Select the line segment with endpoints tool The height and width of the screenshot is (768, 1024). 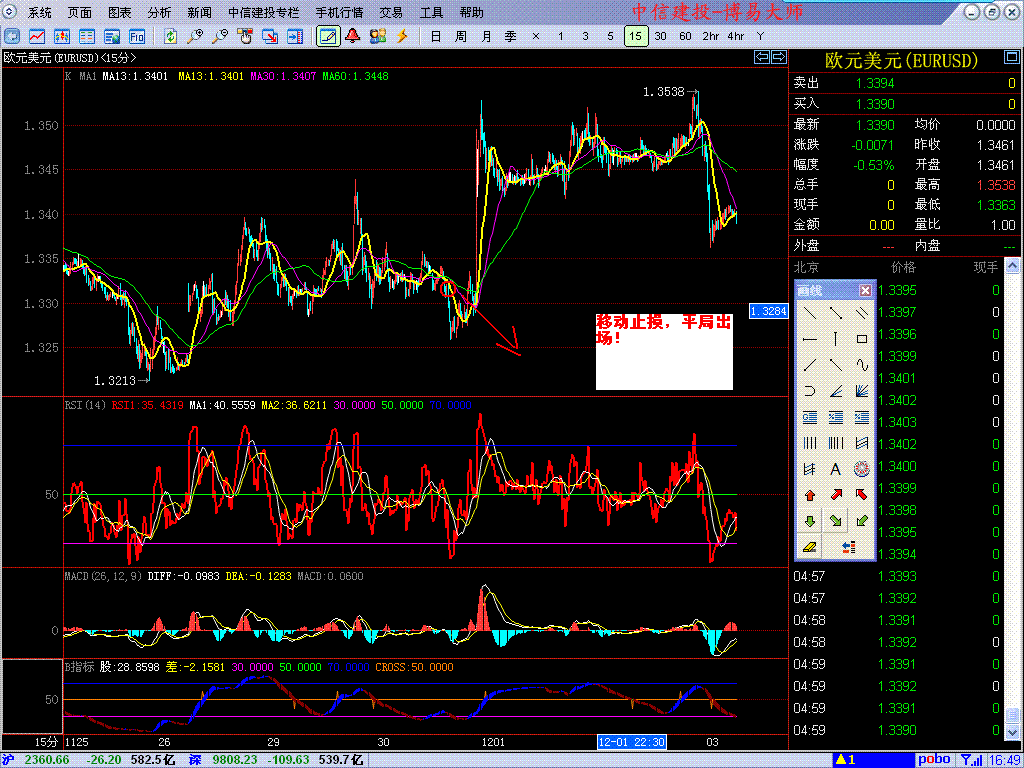tap(836, 313)
